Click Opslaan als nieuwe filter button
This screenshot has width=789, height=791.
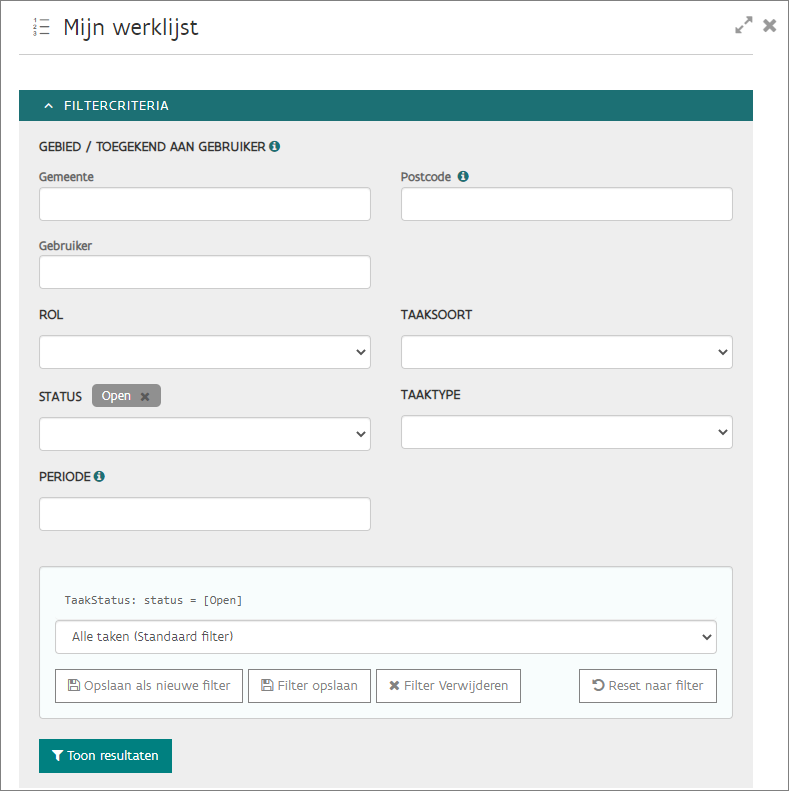149,686
